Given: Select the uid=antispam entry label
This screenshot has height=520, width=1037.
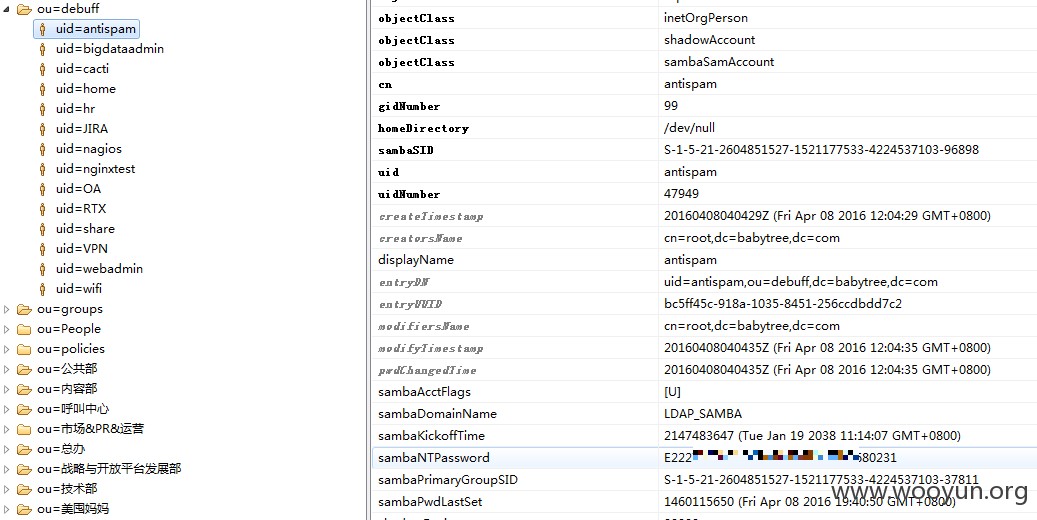Looking at the screenshot, I should [x=96, y=29].
